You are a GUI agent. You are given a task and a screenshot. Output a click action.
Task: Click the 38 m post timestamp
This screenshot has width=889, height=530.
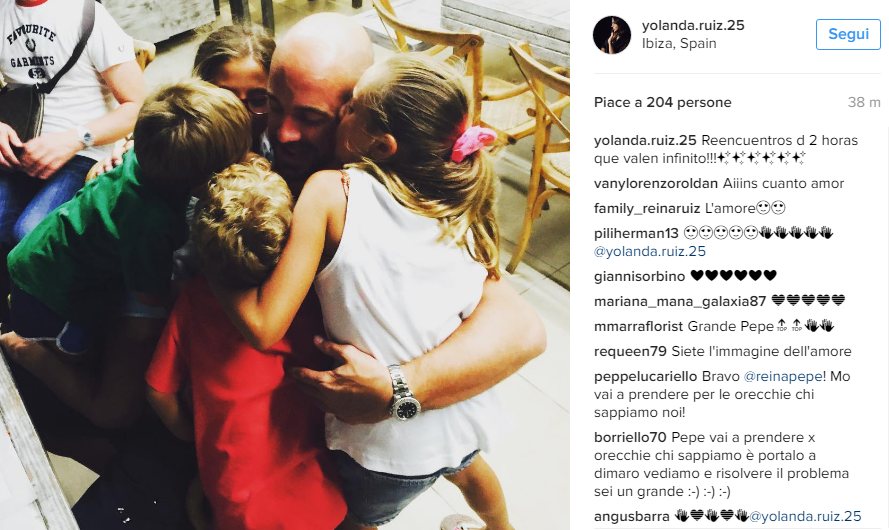point(863,103)
